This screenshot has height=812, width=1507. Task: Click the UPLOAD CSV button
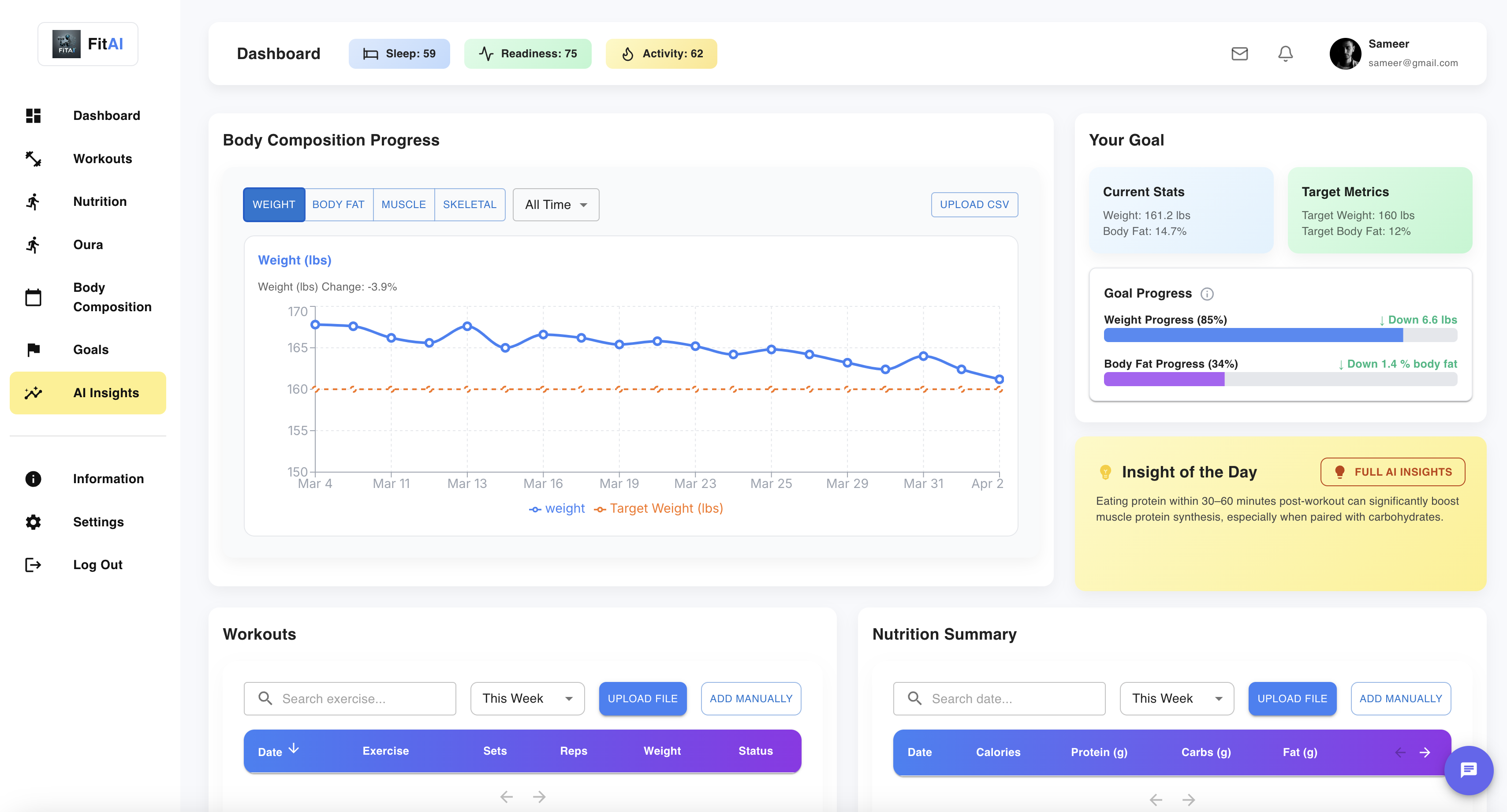click(974, 205)
